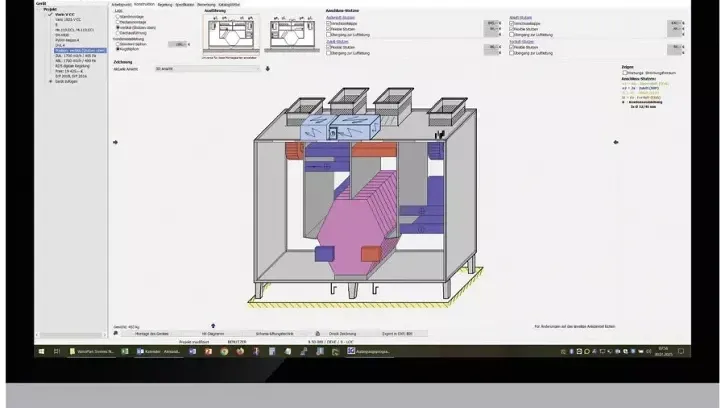Click Export in DXF/BIM button
This screenshot has height=408, width=725.
pyautogui.click(x=397, y=334)
